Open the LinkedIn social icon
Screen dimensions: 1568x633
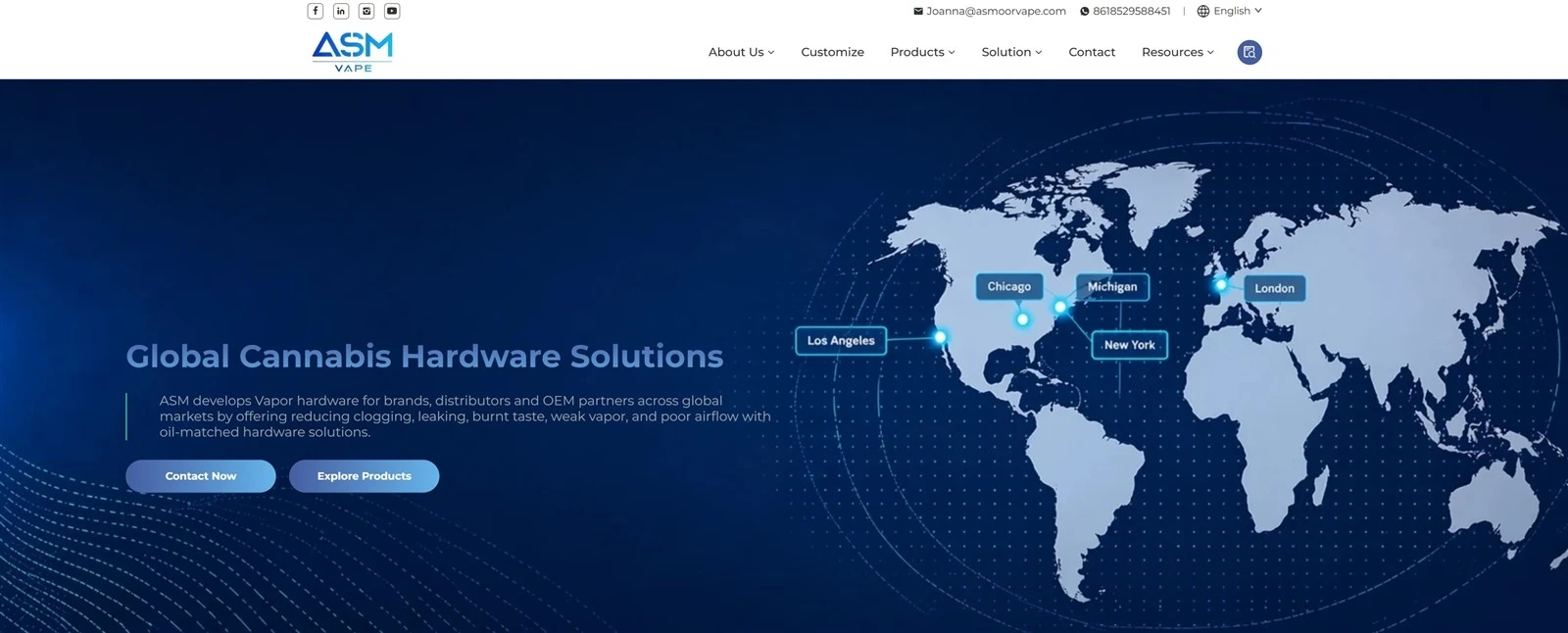[341, 11]
